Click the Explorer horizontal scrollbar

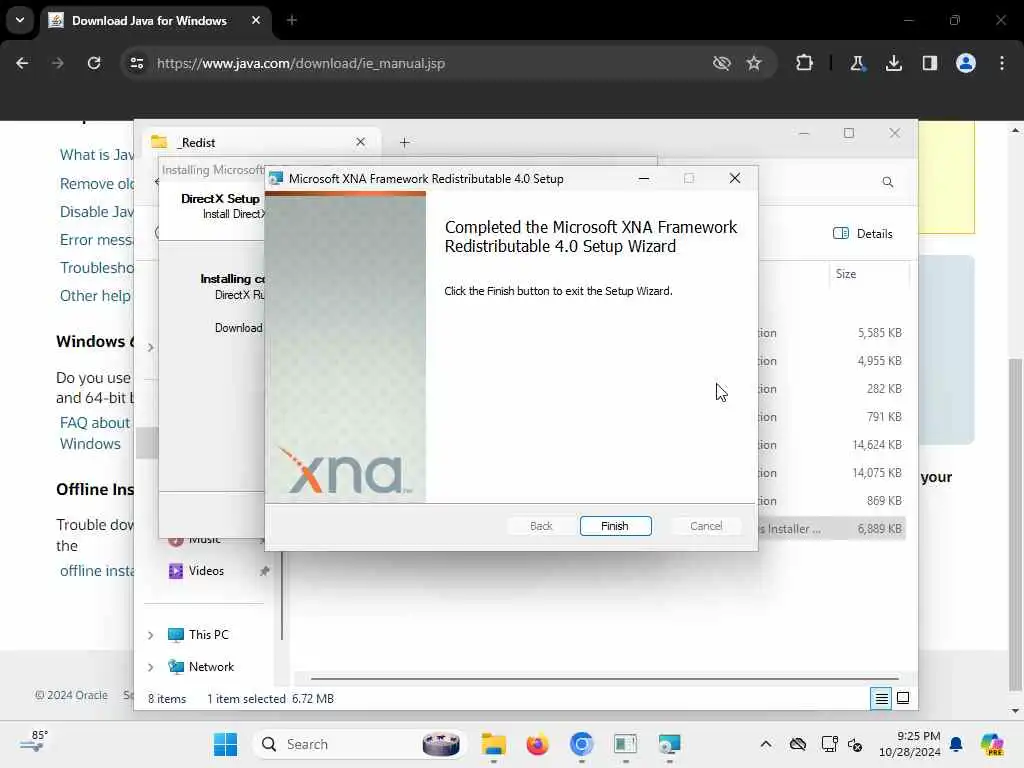(x=604, y=679)
